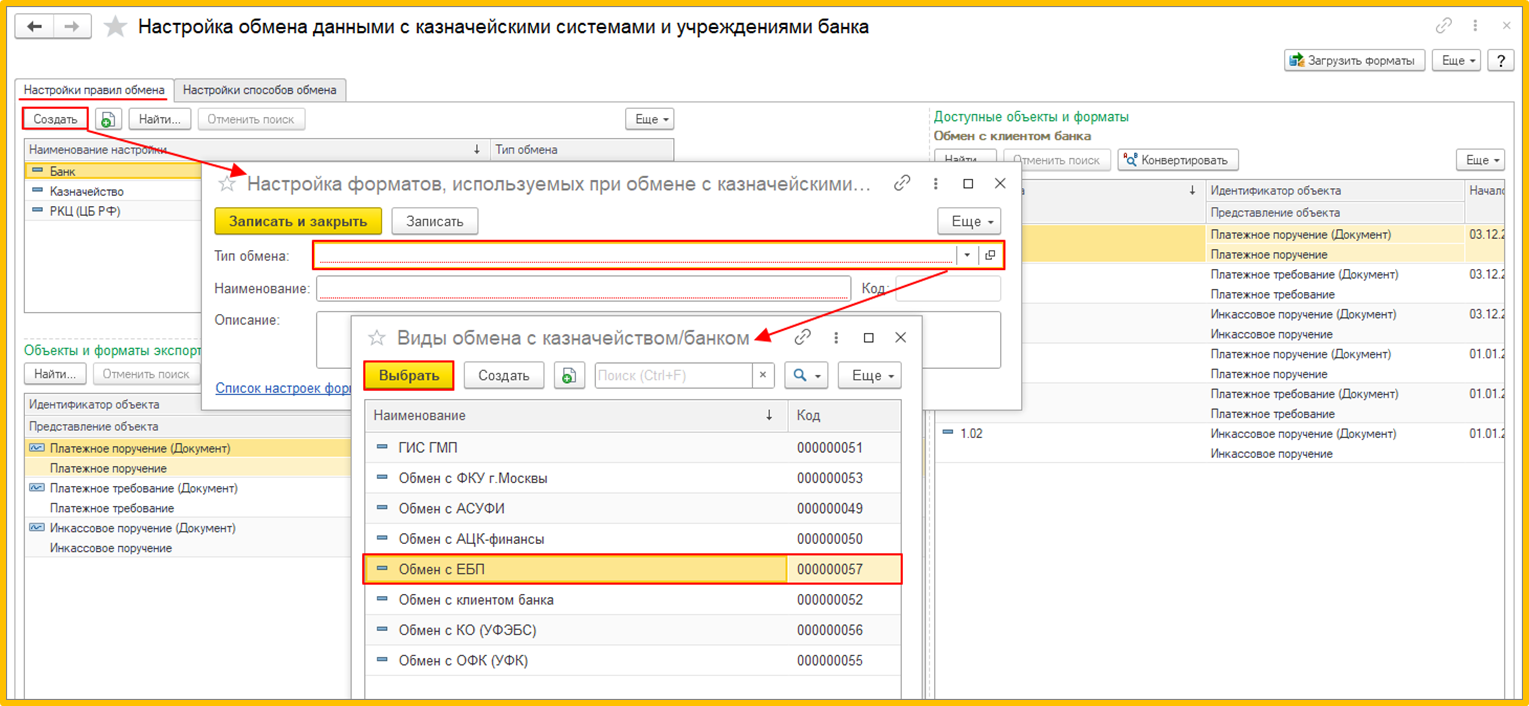Click open-selection icon of Тип обмена field

click(x=990, y=255)
